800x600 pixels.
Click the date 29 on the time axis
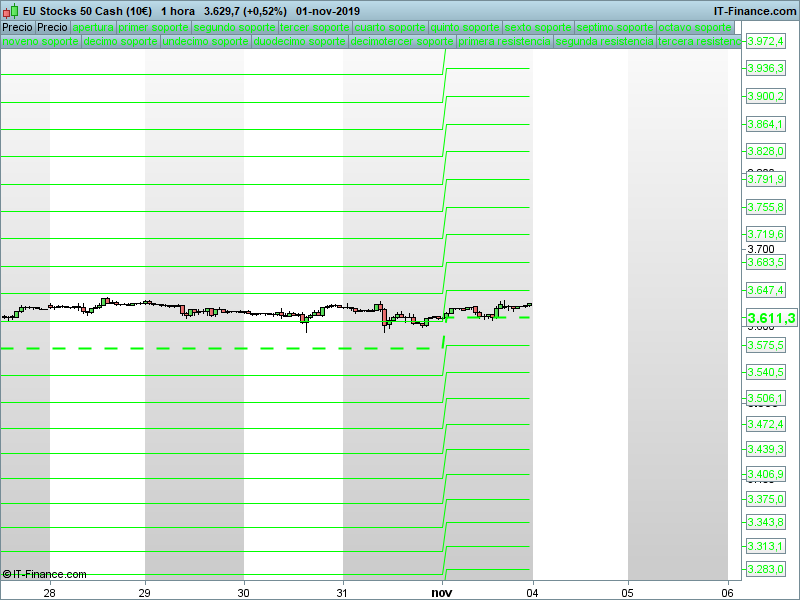145,593
